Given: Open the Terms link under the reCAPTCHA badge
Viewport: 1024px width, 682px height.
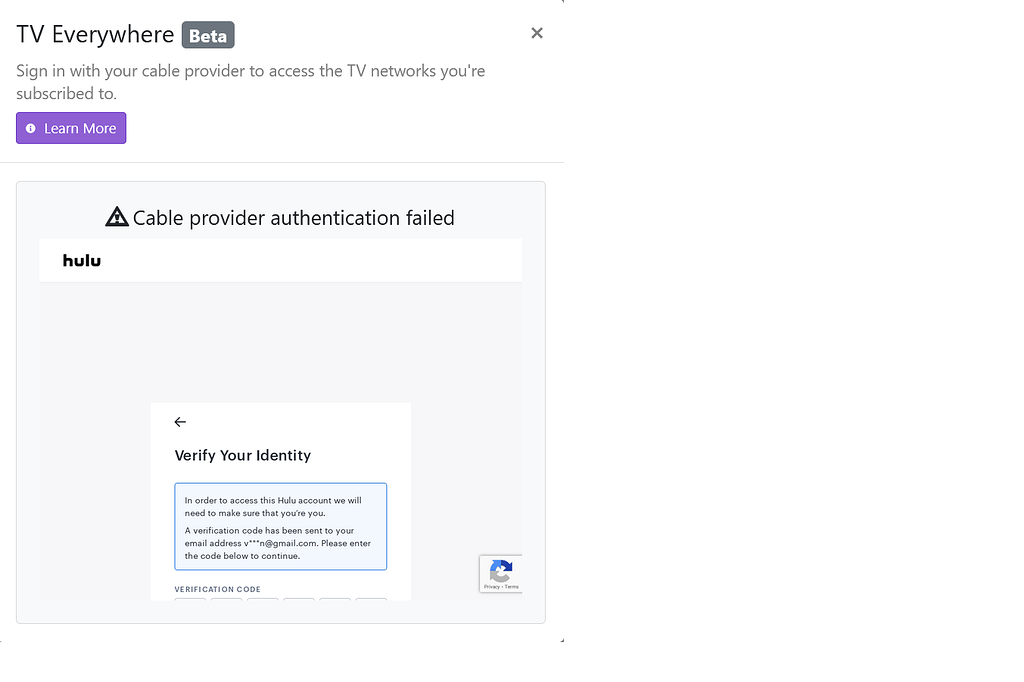Looking at the screenshot, I should 511,587.
